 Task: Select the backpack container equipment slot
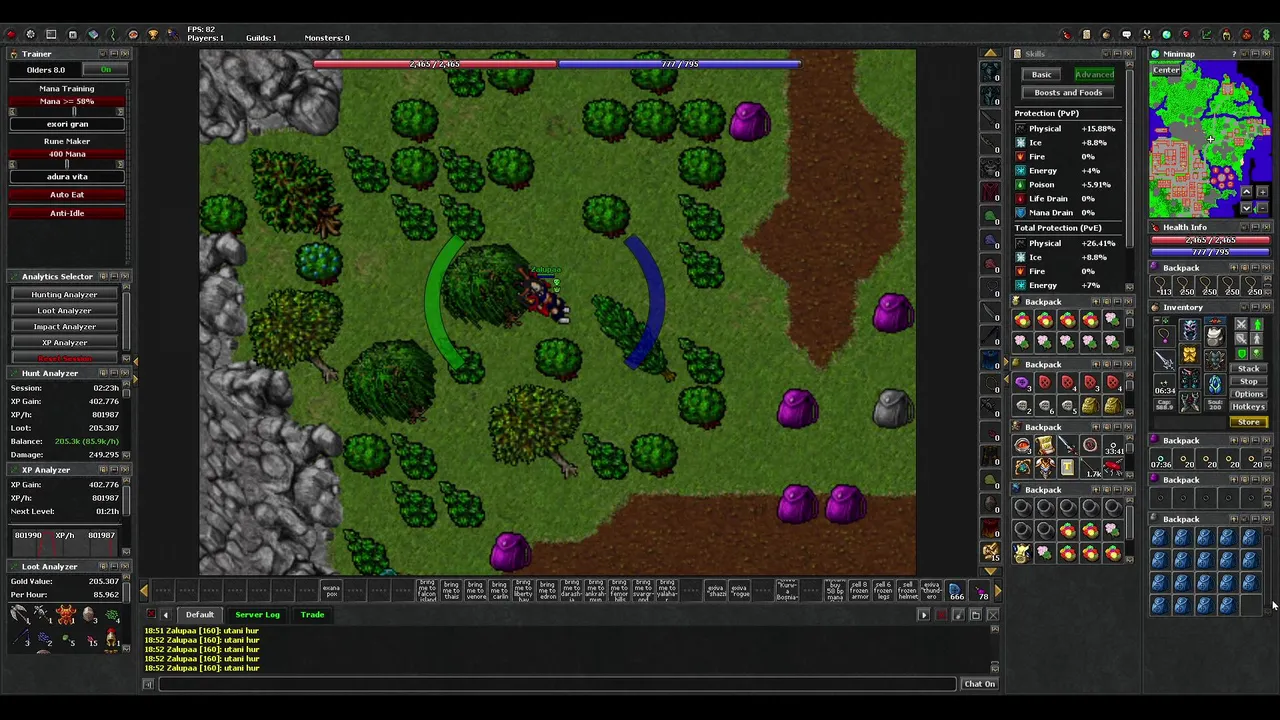(1215, 336)
